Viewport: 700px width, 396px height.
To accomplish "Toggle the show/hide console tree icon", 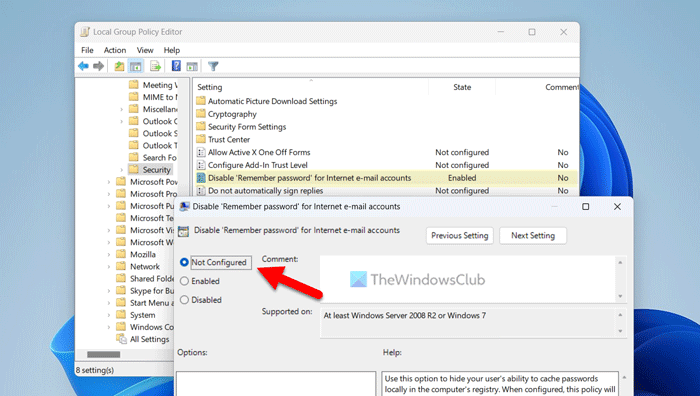I will [135, 67].
